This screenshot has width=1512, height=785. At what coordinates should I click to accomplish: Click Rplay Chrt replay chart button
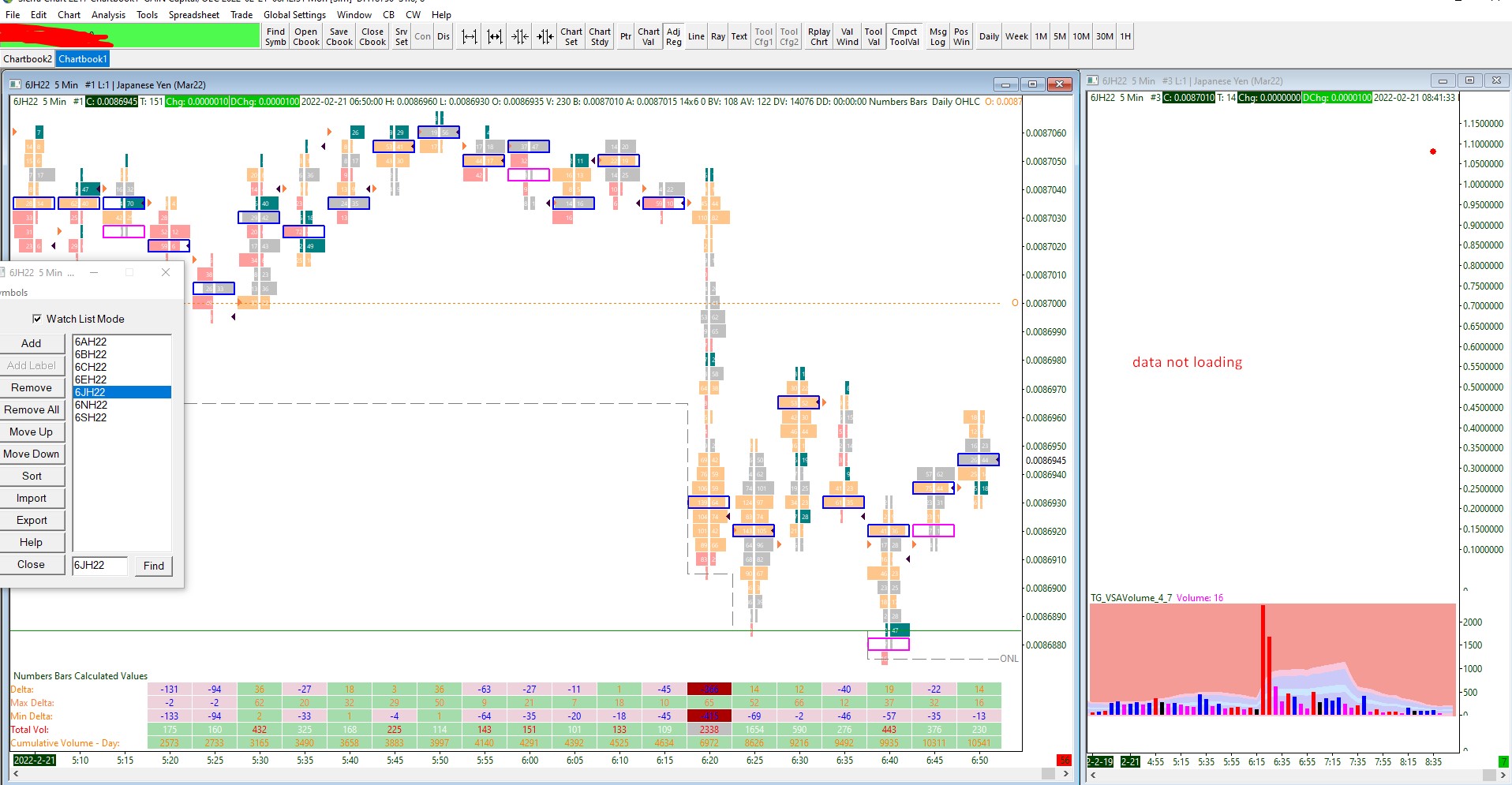pyautogui.click(x=819, y=36)
